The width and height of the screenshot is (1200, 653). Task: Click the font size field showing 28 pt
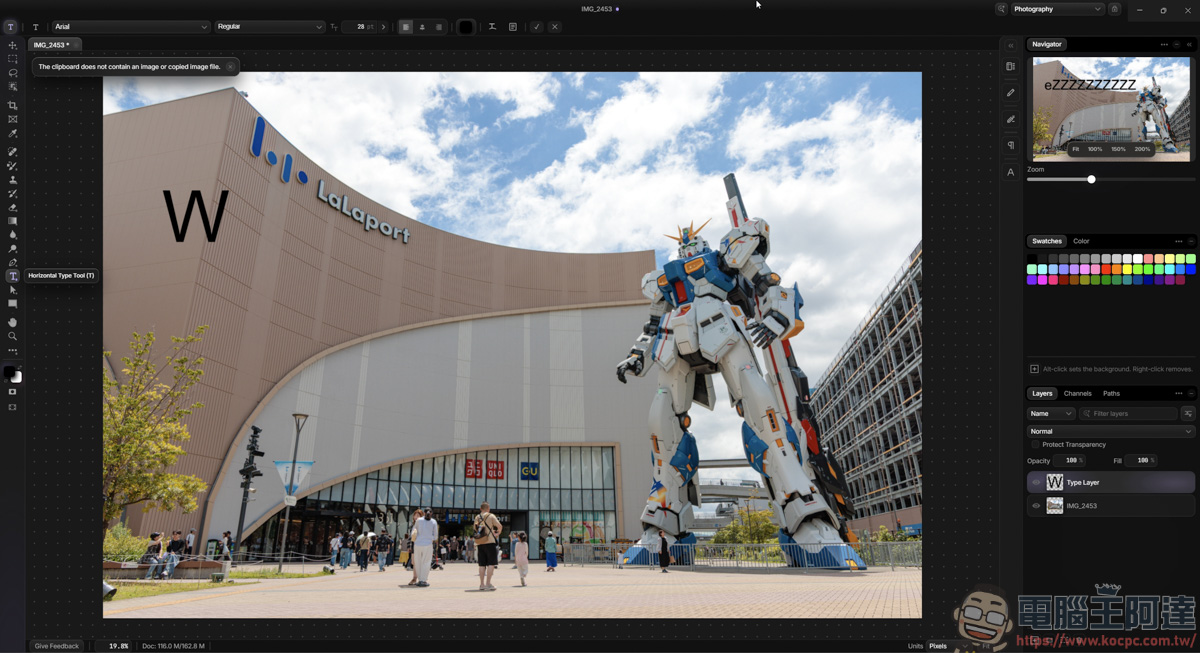click(360, 27)
